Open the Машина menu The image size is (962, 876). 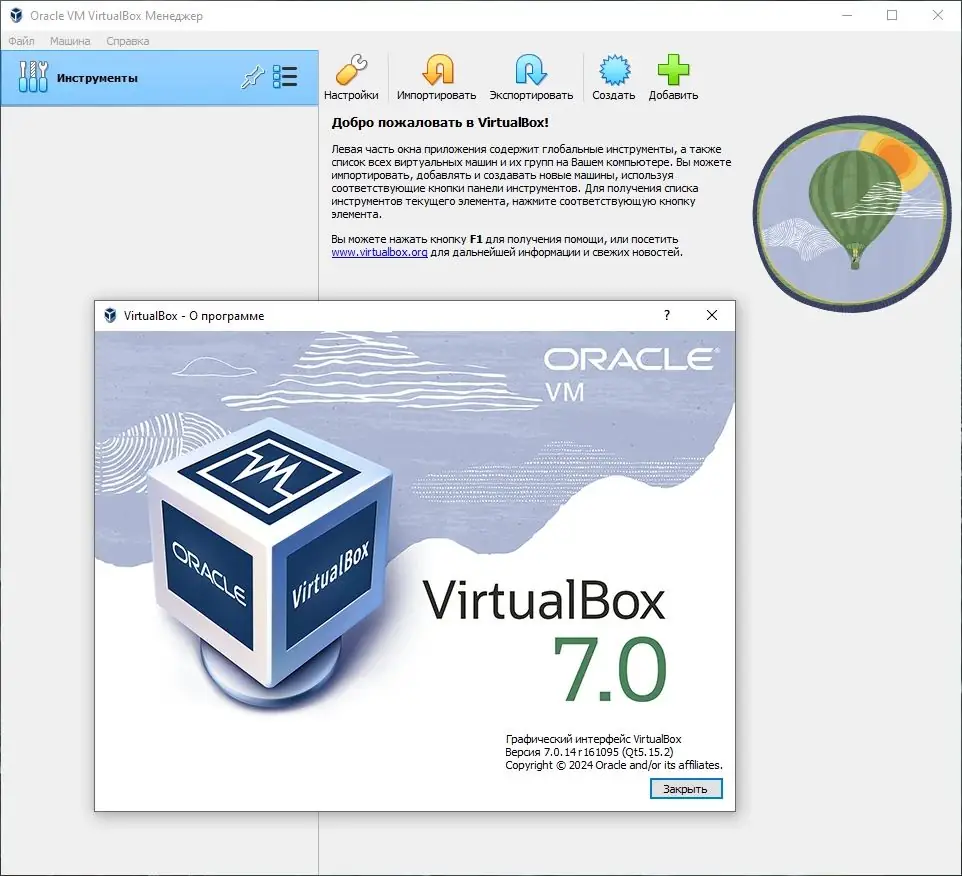pyautogui.click(x=70, y=41)
